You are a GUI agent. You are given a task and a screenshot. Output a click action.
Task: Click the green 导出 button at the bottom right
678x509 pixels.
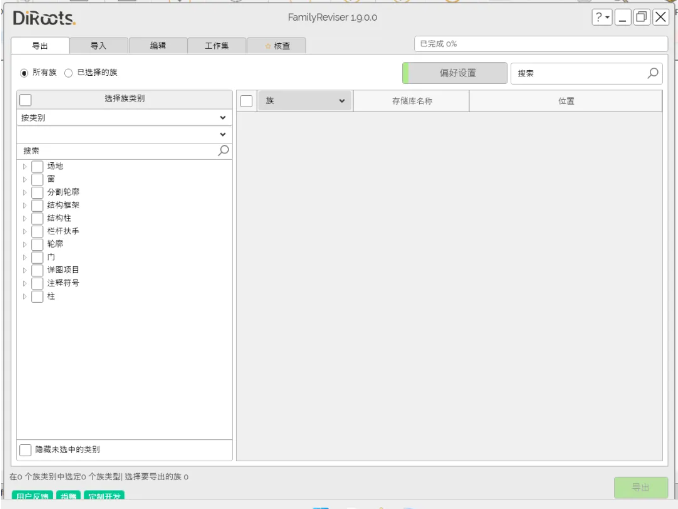tap(641, 488)
